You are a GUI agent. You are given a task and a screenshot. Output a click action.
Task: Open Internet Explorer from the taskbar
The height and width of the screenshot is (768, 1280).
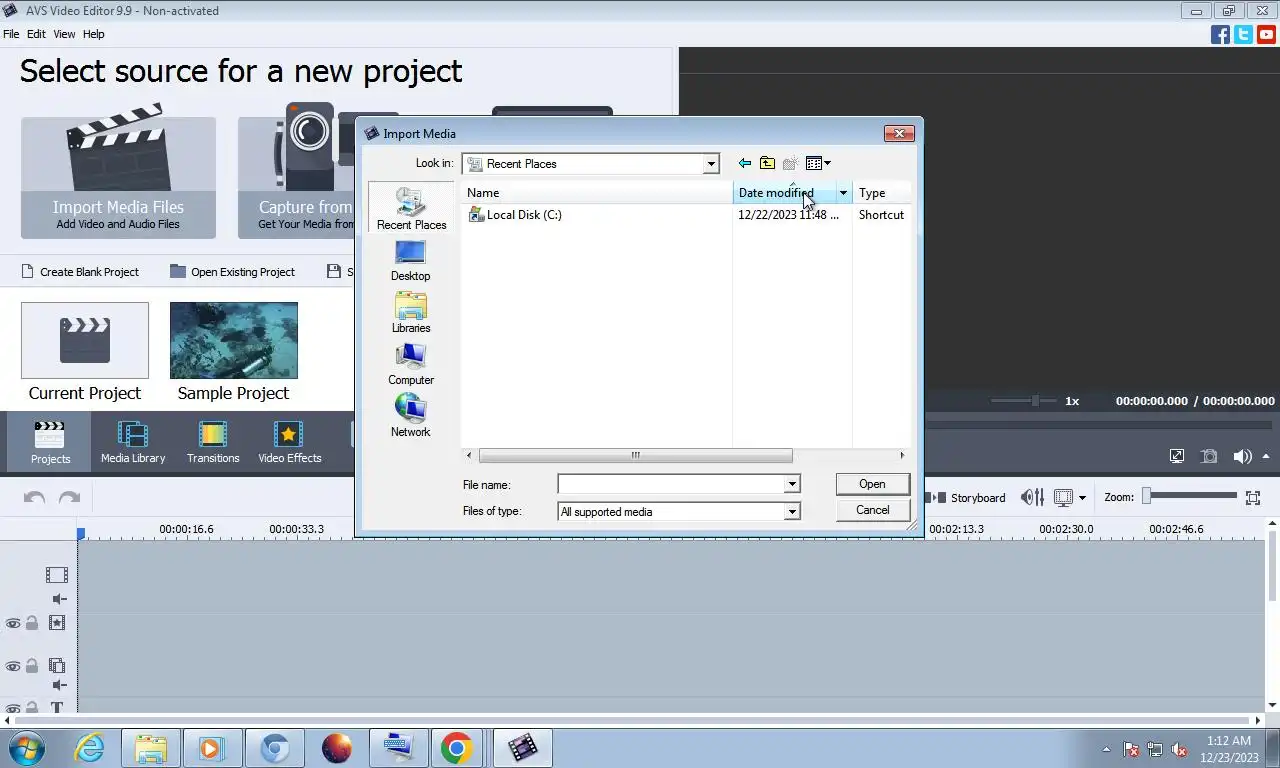(x=89, y=748)
